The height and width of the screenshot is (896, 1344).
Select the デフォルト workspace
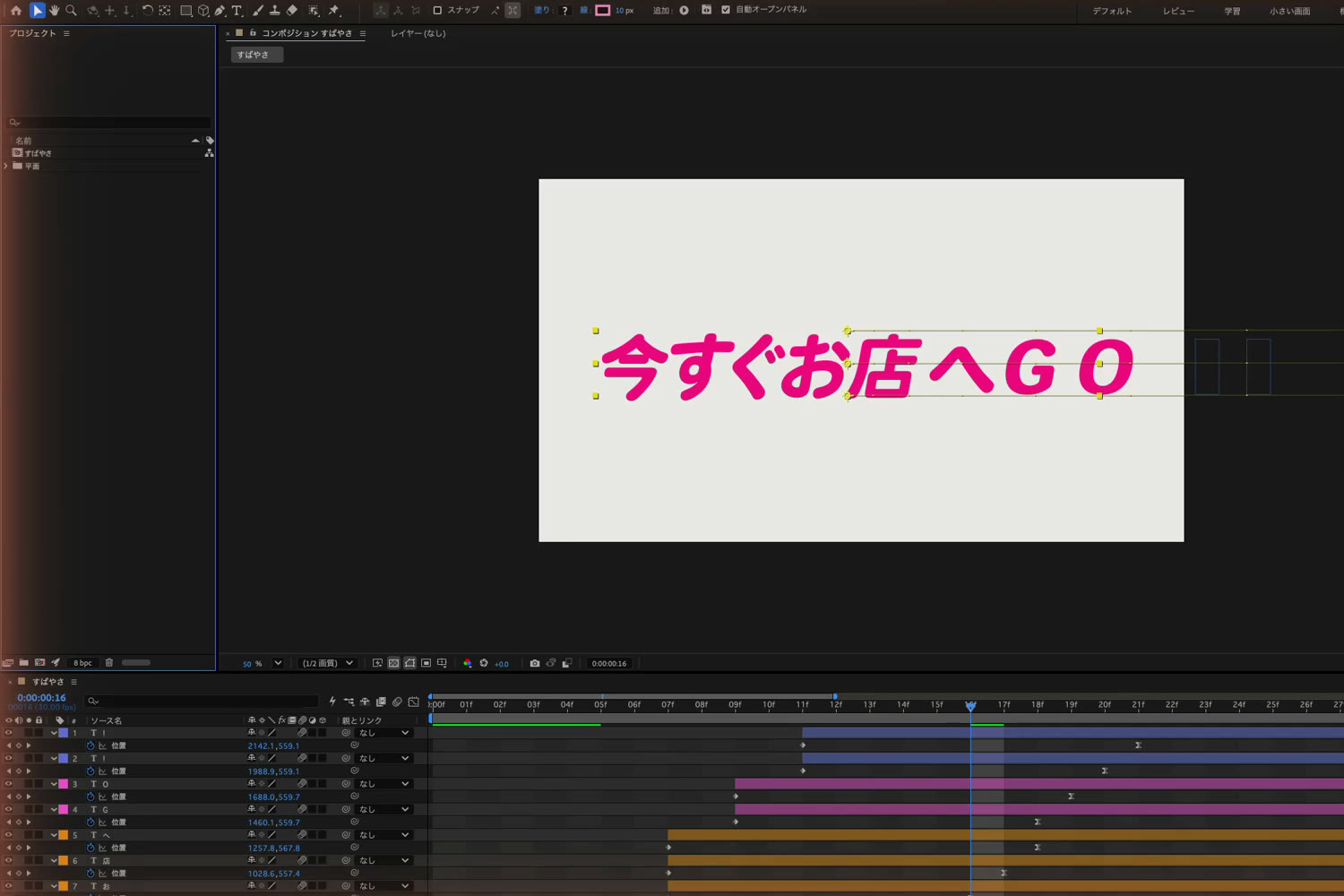click(1112, 11)
